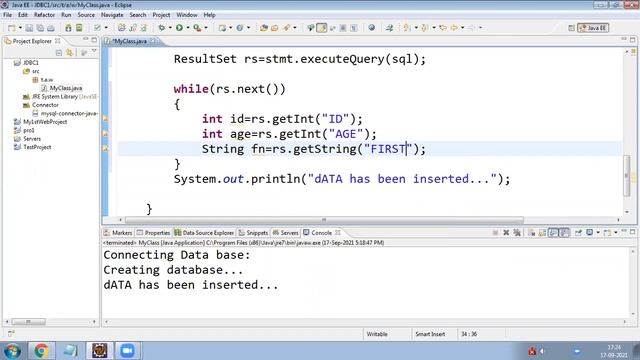Switch to the Properties tab
The height and width of the screenshot is (360, 640).
coord(153,233)
